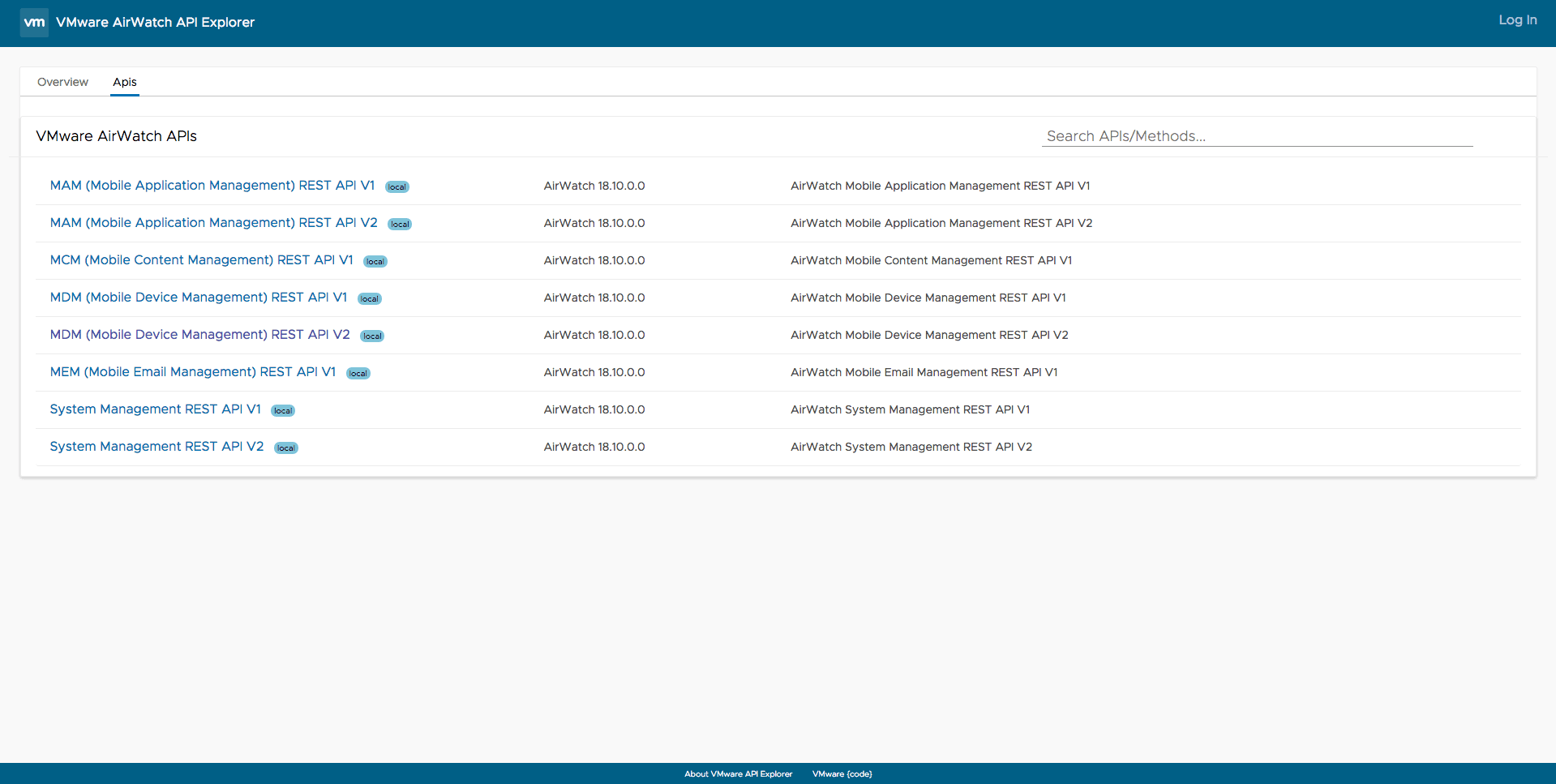Open MAM REST API V2 link
The image size is (1556, 784).
click(x=214, y=223)
